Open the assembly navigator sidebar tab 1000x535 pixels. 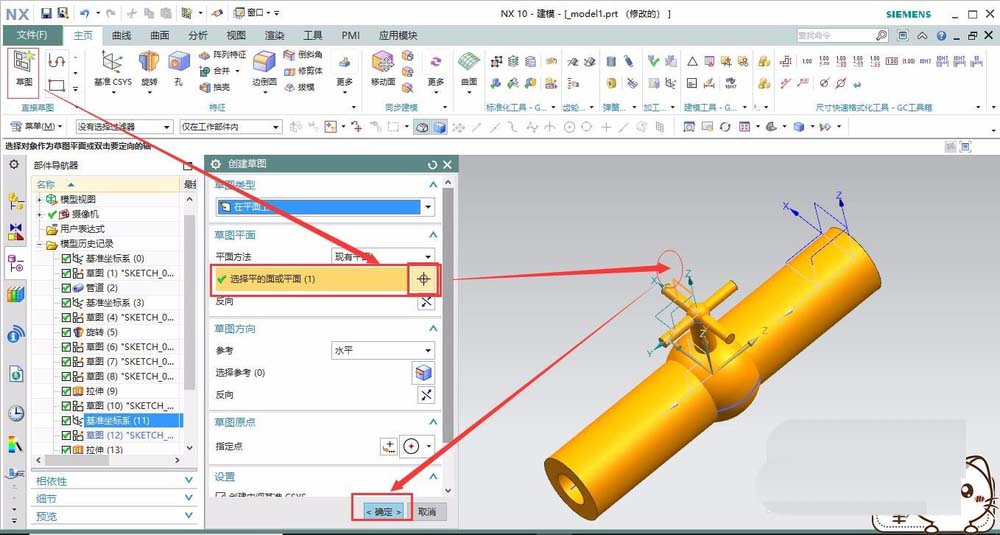click(15, 202)
